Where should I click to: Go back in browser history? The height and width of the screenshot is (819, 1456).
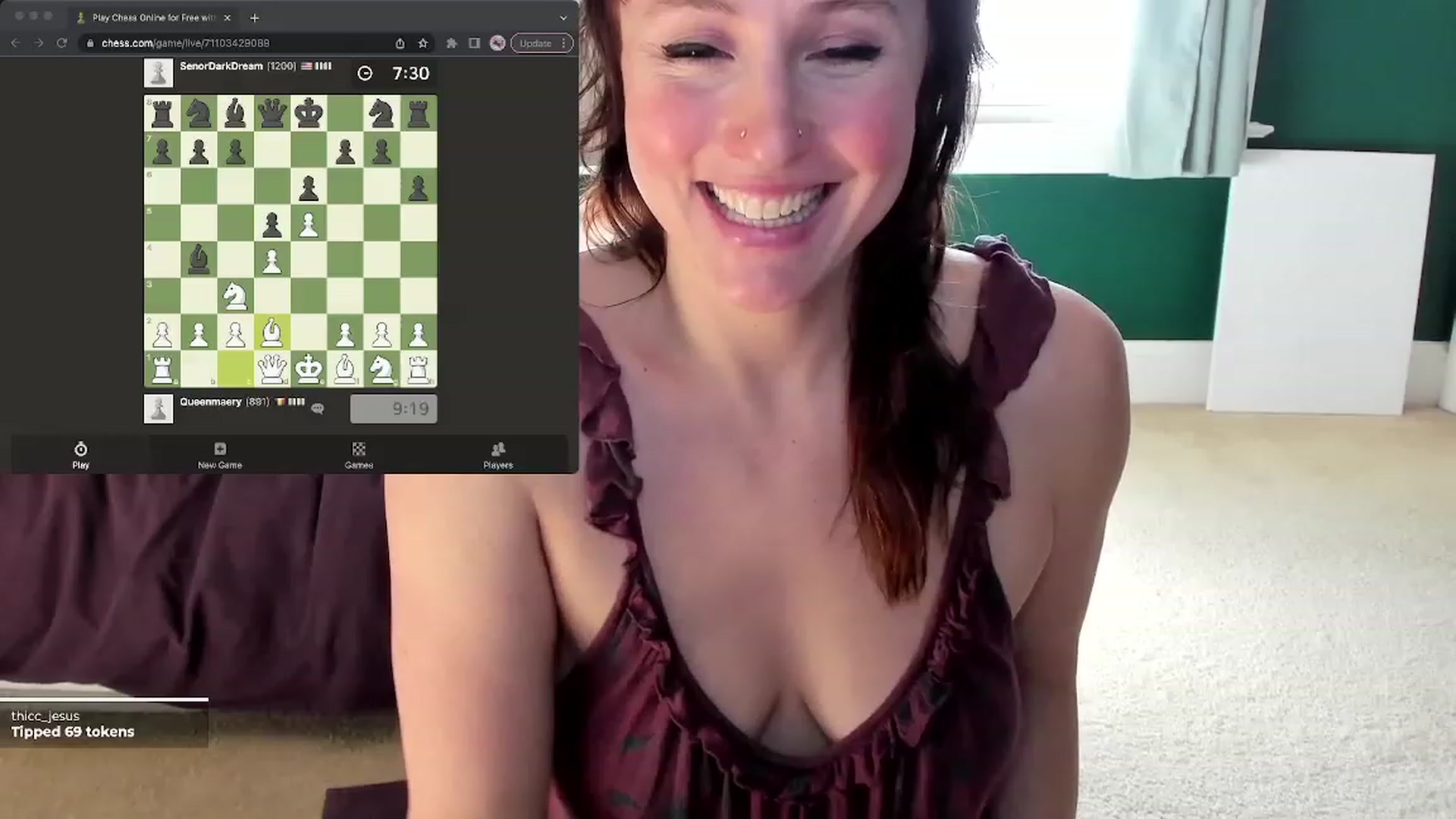tap(15, 43)
